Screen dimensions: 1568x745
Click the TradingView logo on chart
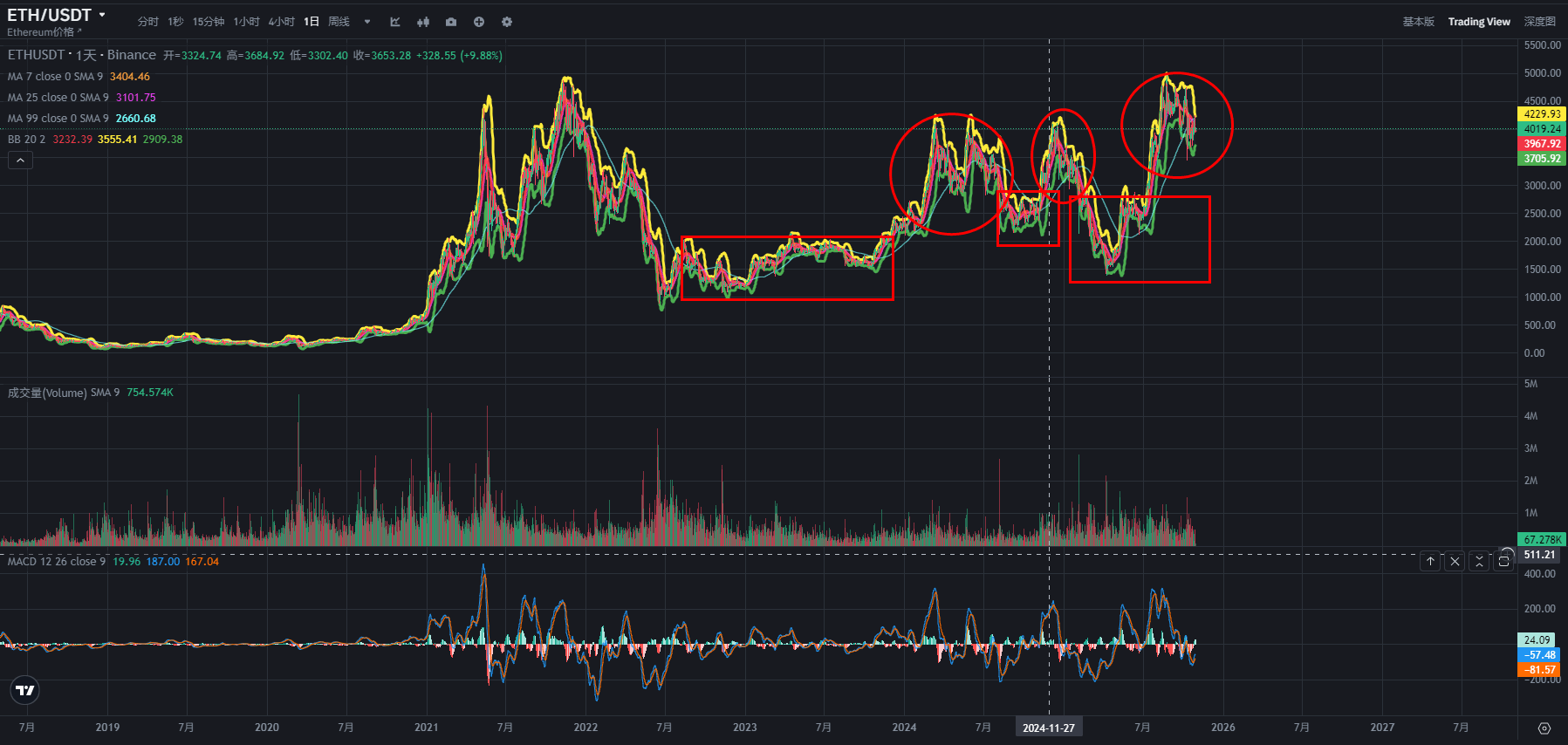click(x=25, y=691)
